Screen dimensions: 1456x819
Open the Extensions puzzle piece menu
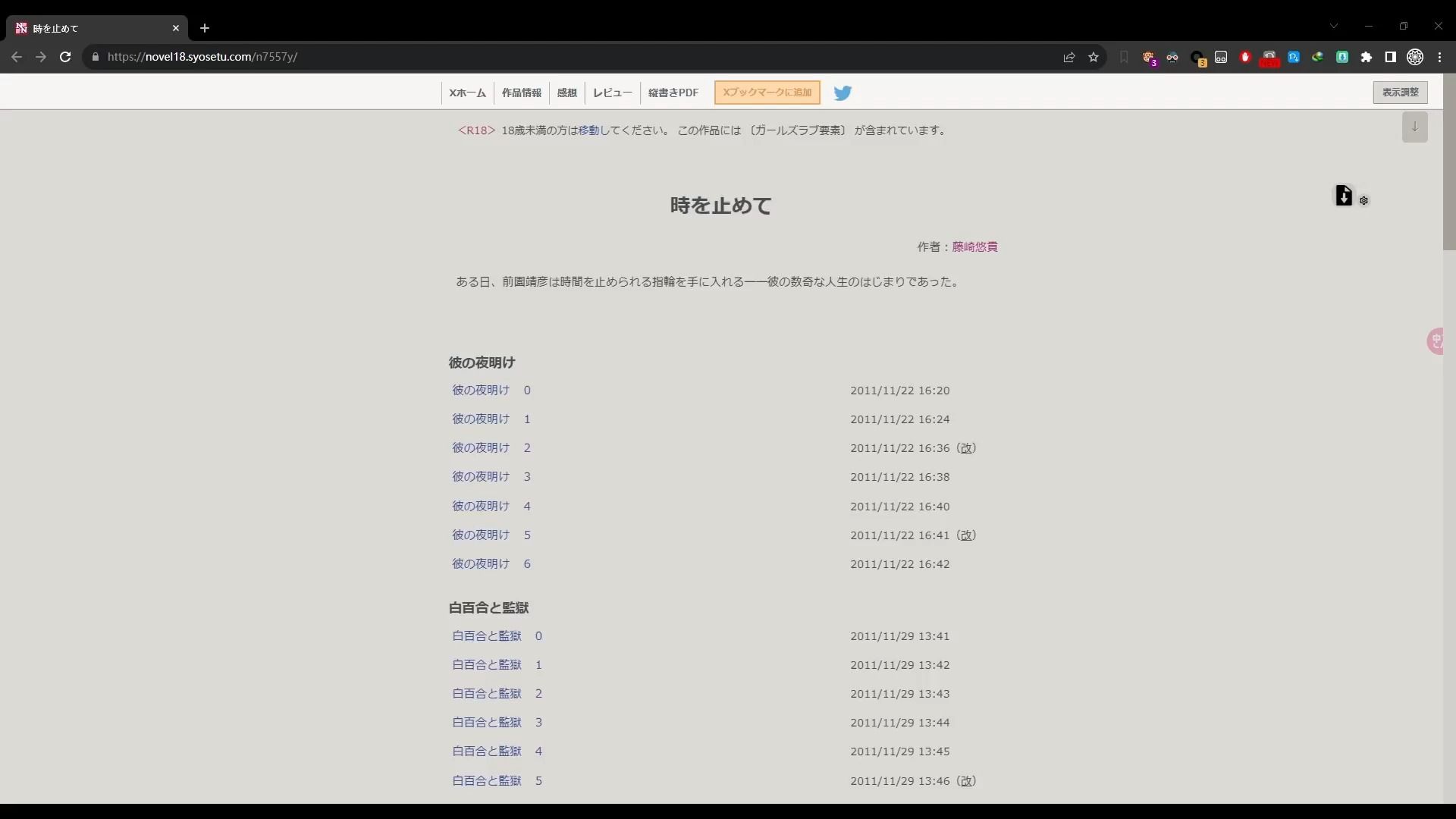pyautogui.click(x=1367, y=57)
